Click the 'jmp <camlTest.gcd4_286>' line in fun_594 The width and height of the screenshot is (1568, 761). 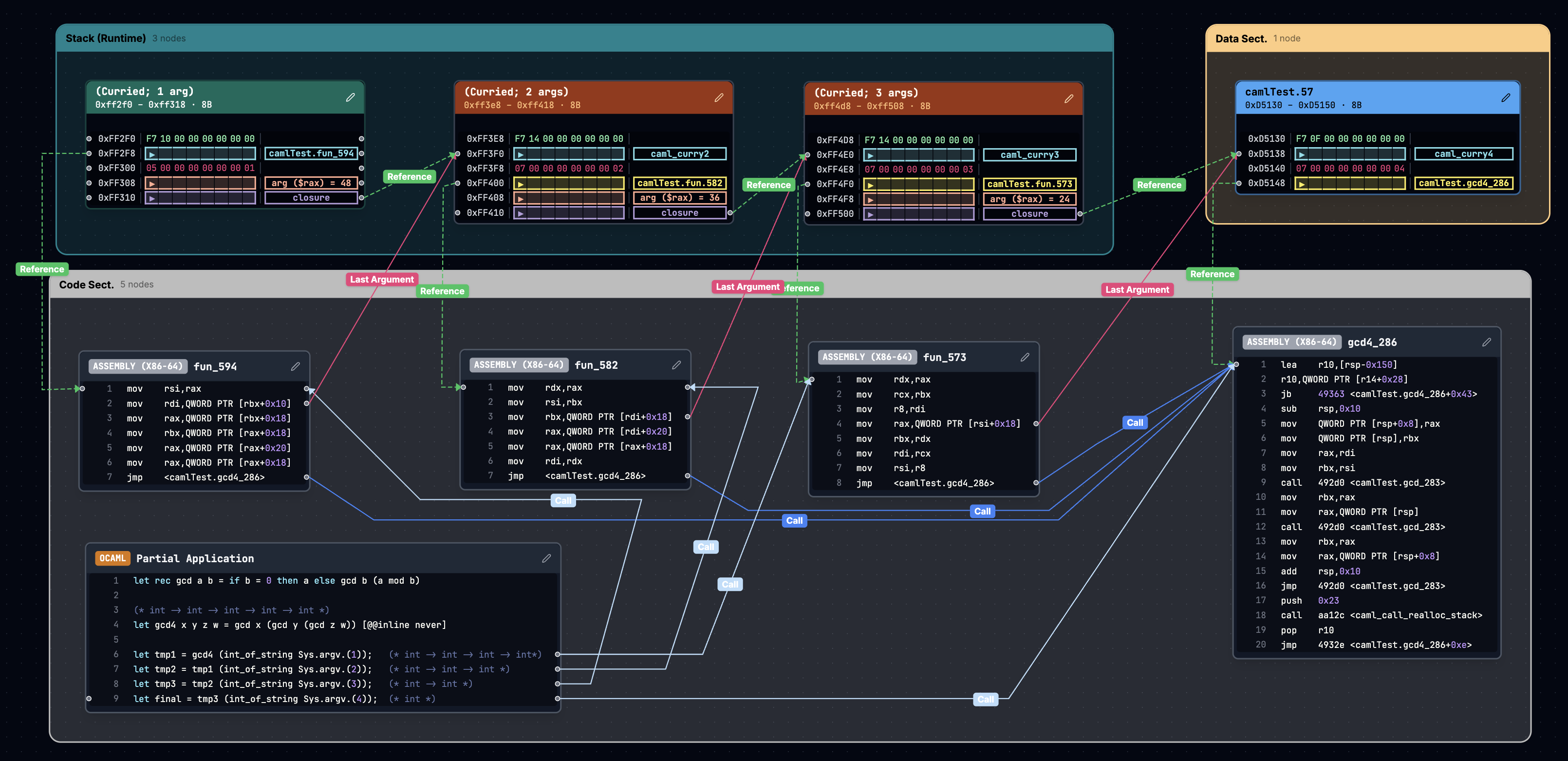pos(195,477)
